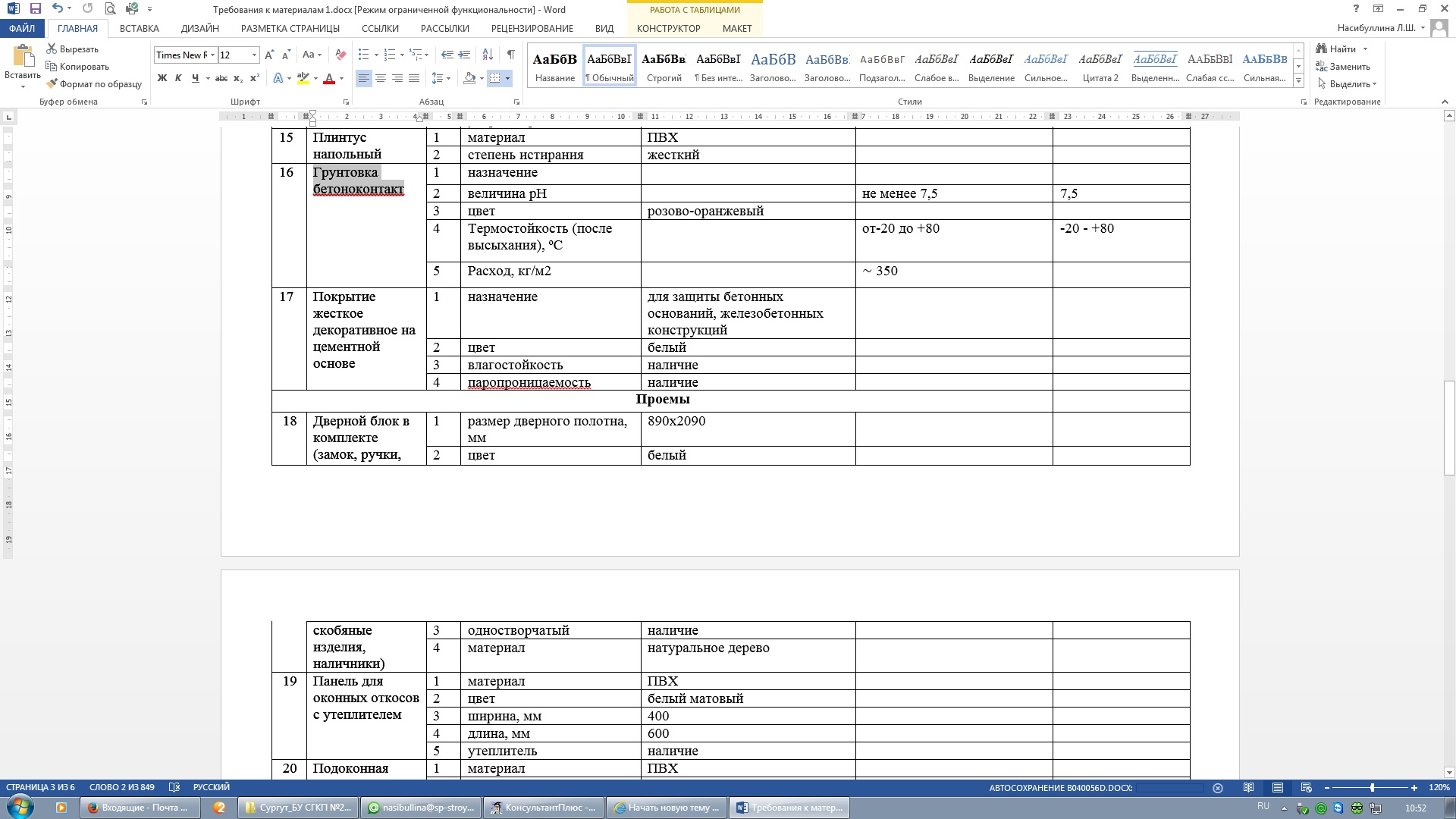Open КонсультантПлюс from the taskbar

pos(544,808)
